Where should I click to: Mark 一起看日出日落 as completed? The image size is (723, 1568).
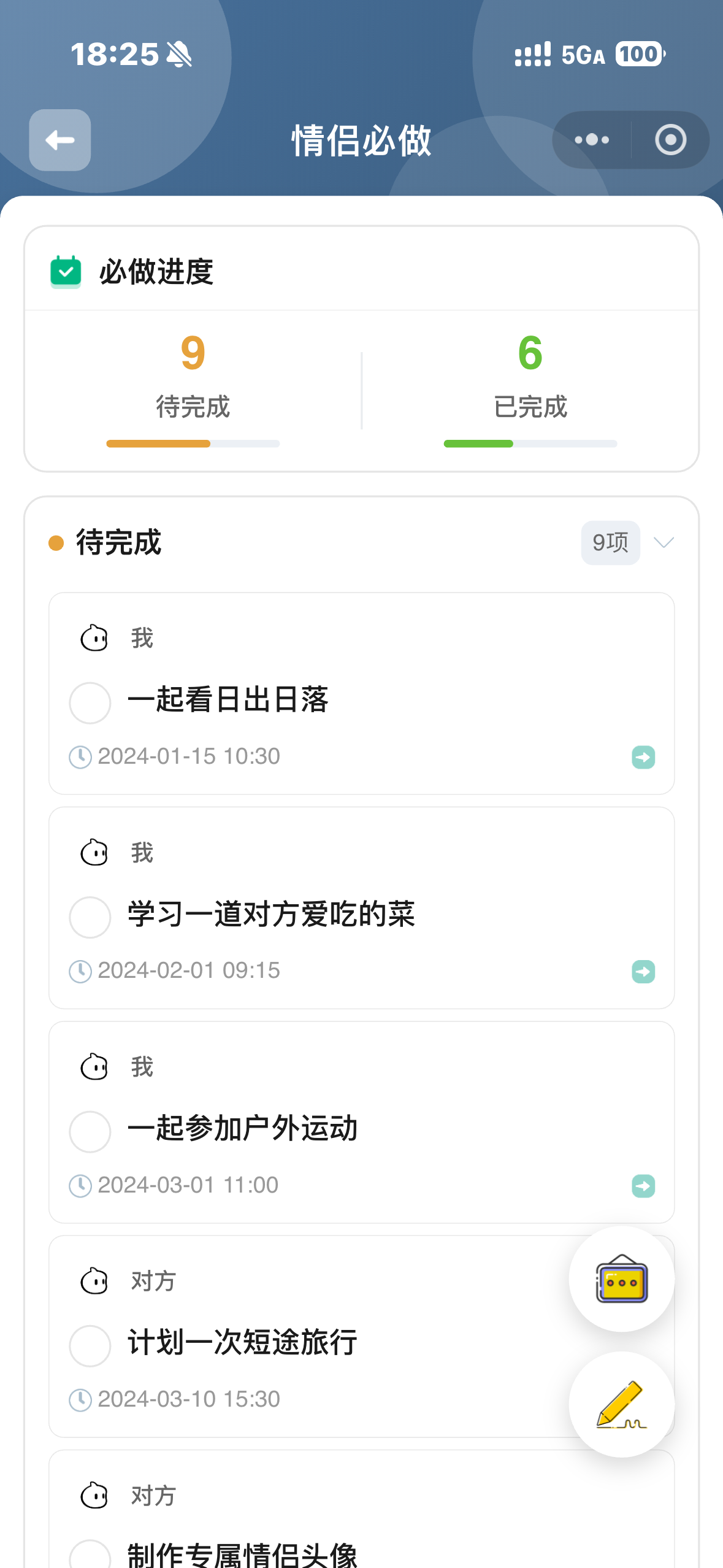tap(90, 703)
